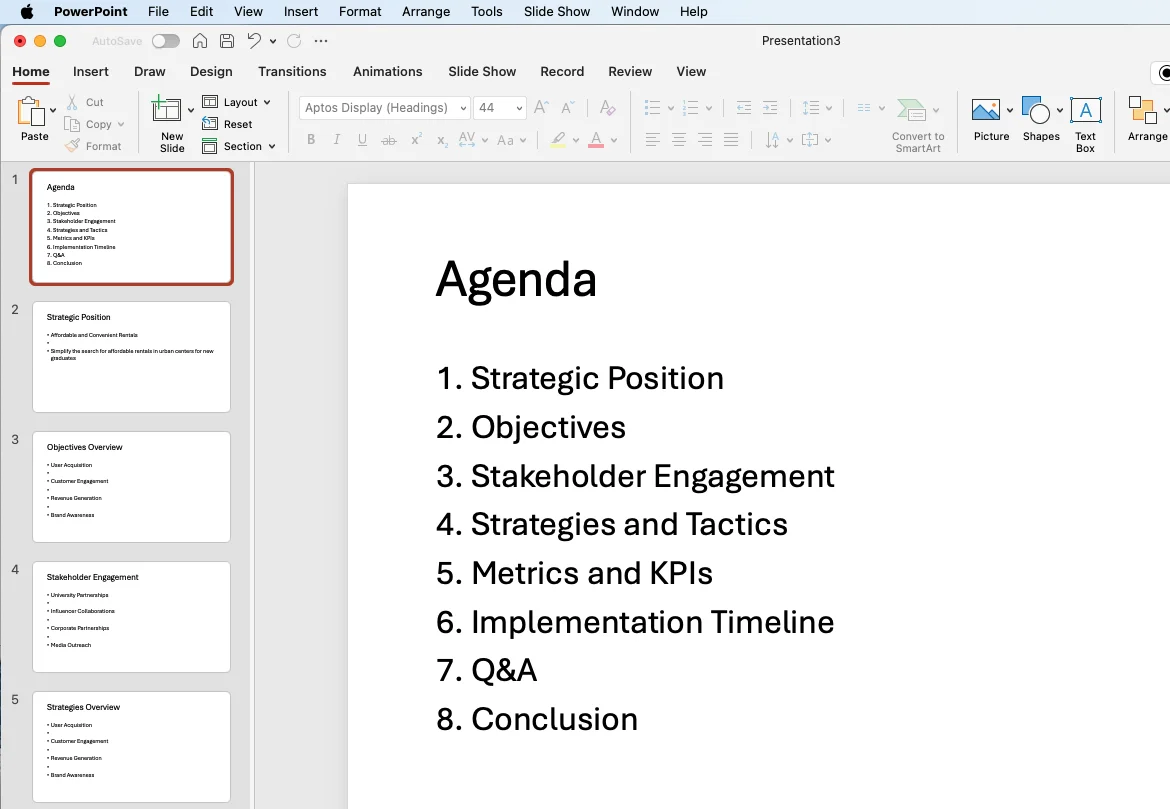
Task: Switch to the Transitions tab
Action: (292, 72)
